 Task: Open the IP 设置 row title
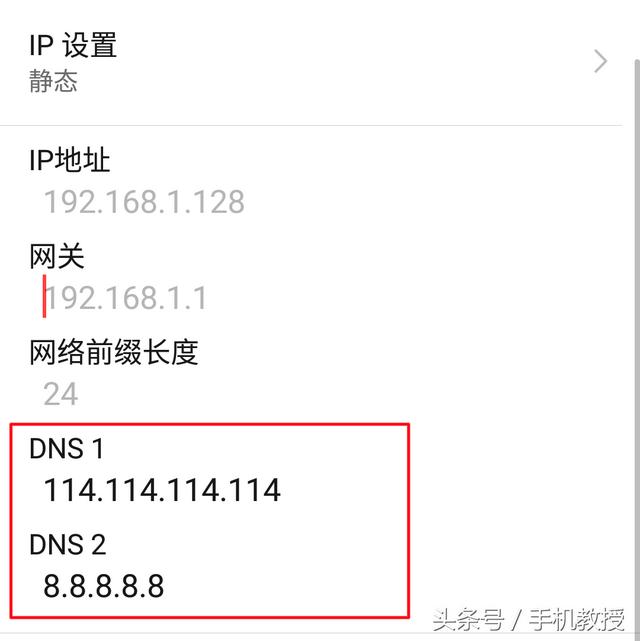[73, 45]
